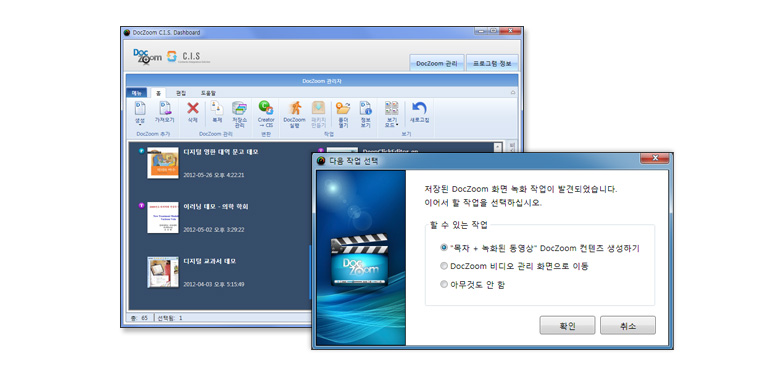Click the 취소 cancel button
Viewport: 767px width, 392px height.
tap(628, 325)
